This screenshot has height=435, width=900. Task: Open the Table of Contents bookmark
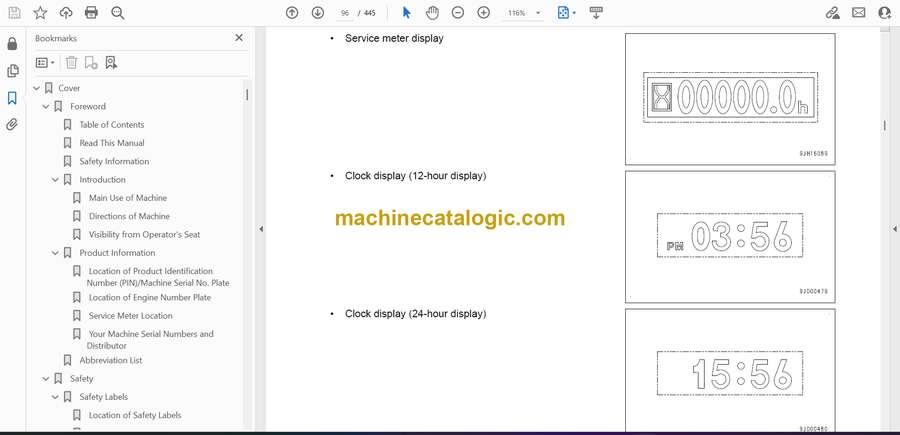pos(112,125)
